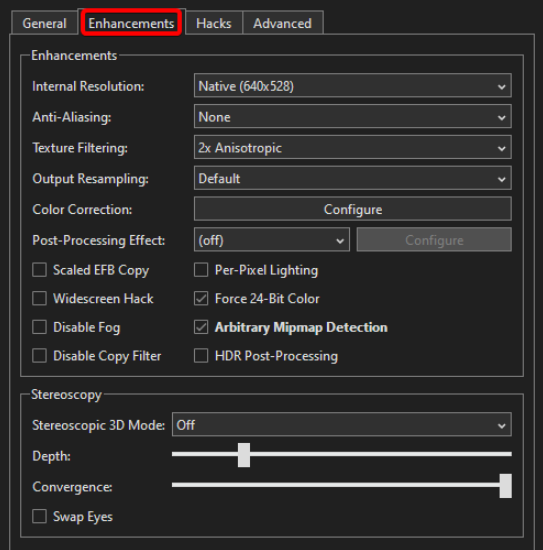Screen dimensions: 543x550
Task: Expand the Anti-Aliasing dropdown
Action: (353, 116)
